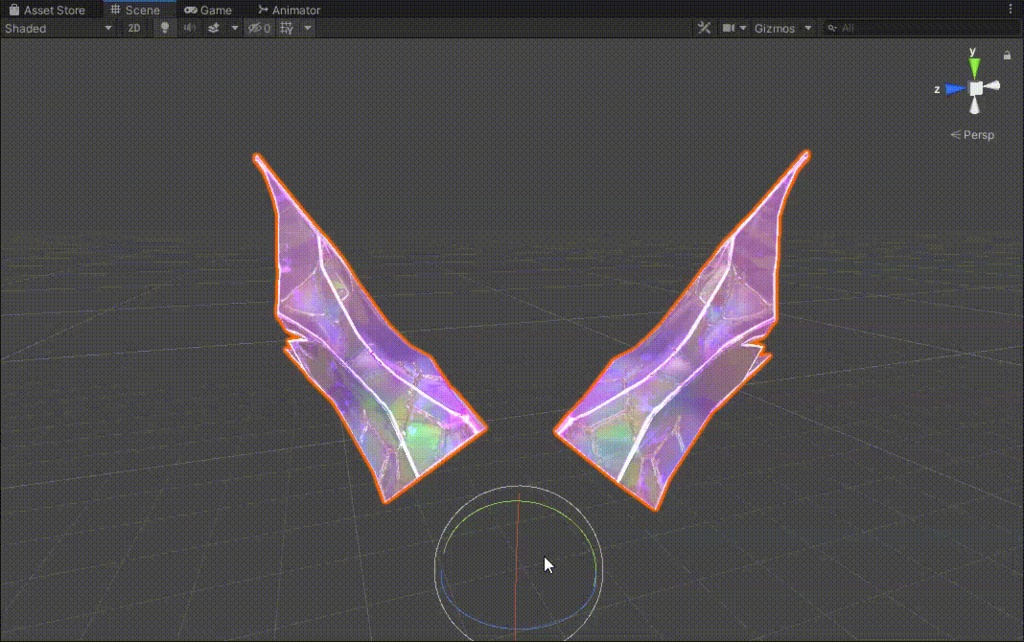Open the Asset Store tab
Screen dimensions: 1024x642
point(47,9)
